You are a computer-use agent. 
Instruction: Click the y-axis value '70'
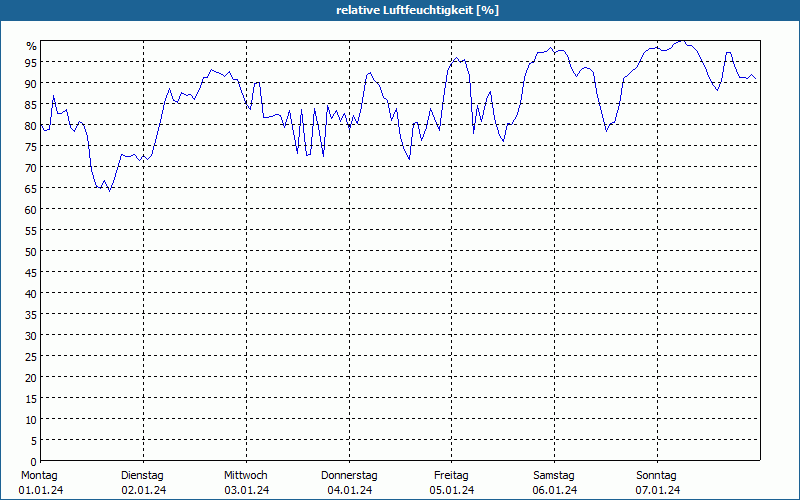(31, 167)
